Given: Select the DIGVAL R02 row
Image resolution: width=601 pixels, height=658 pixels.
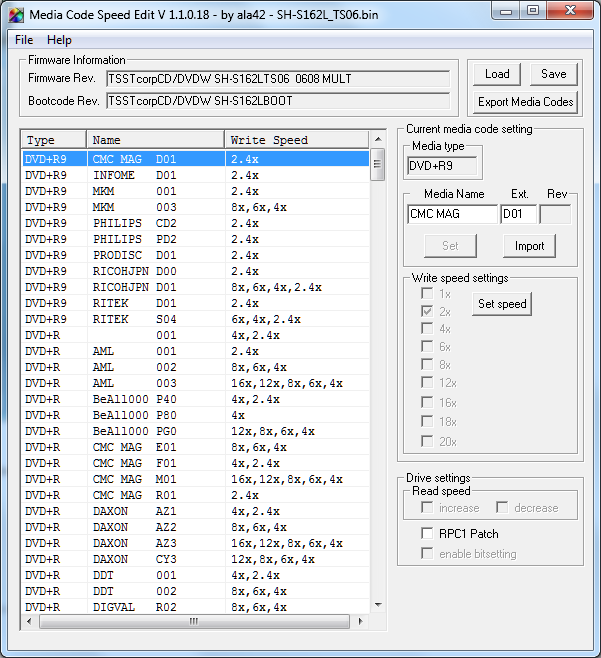Looking at the screenshot, I should [196, 607].
